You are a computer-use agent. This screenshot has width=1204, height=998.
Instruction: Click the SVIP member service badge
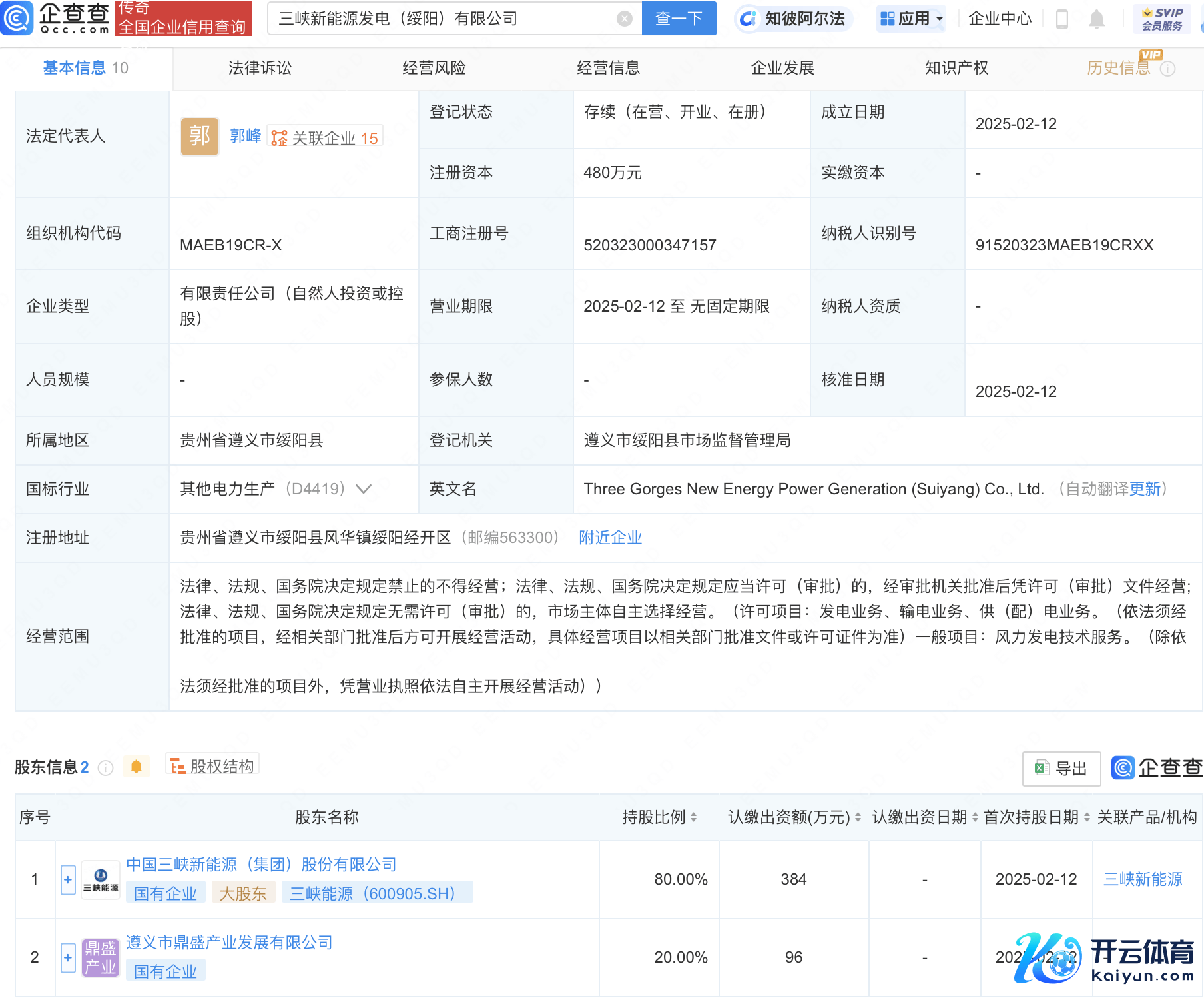tap(1162, 19)
